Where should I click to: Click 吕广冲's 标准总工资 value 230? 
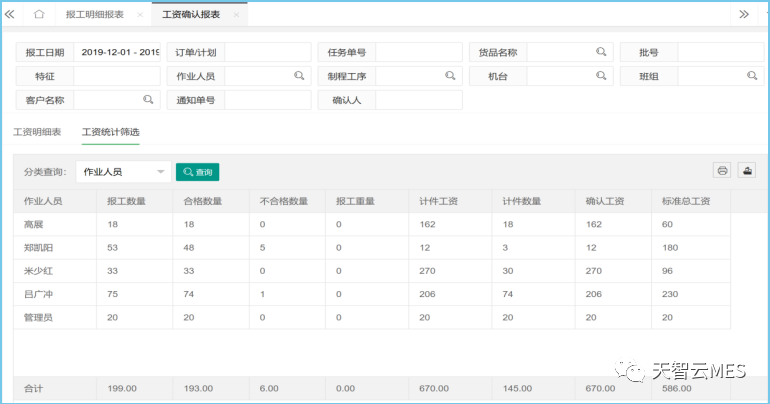click(670, 294)
